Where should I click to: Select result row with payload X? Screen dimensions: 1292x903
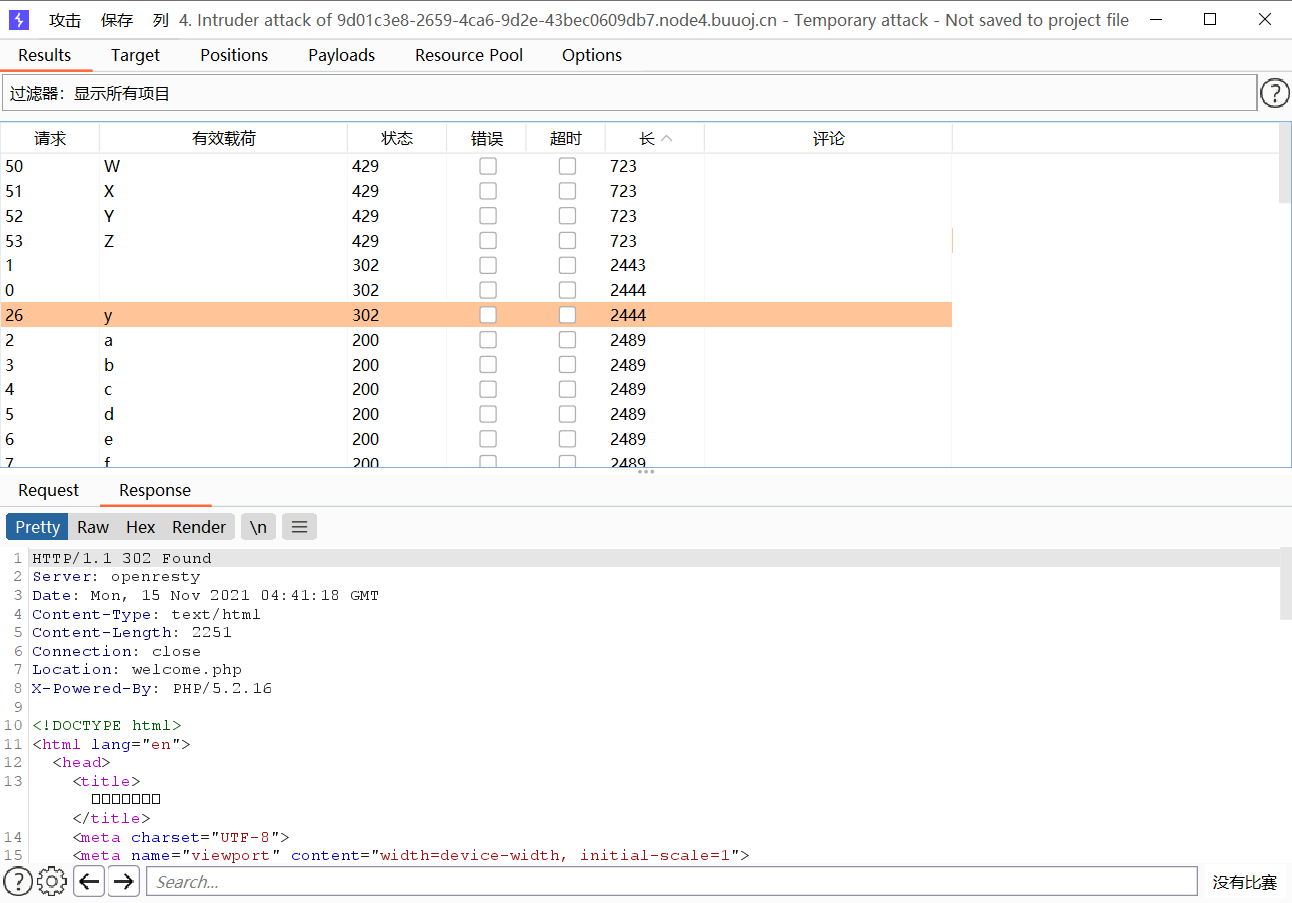pyautogui.click(x=476, y=191)
